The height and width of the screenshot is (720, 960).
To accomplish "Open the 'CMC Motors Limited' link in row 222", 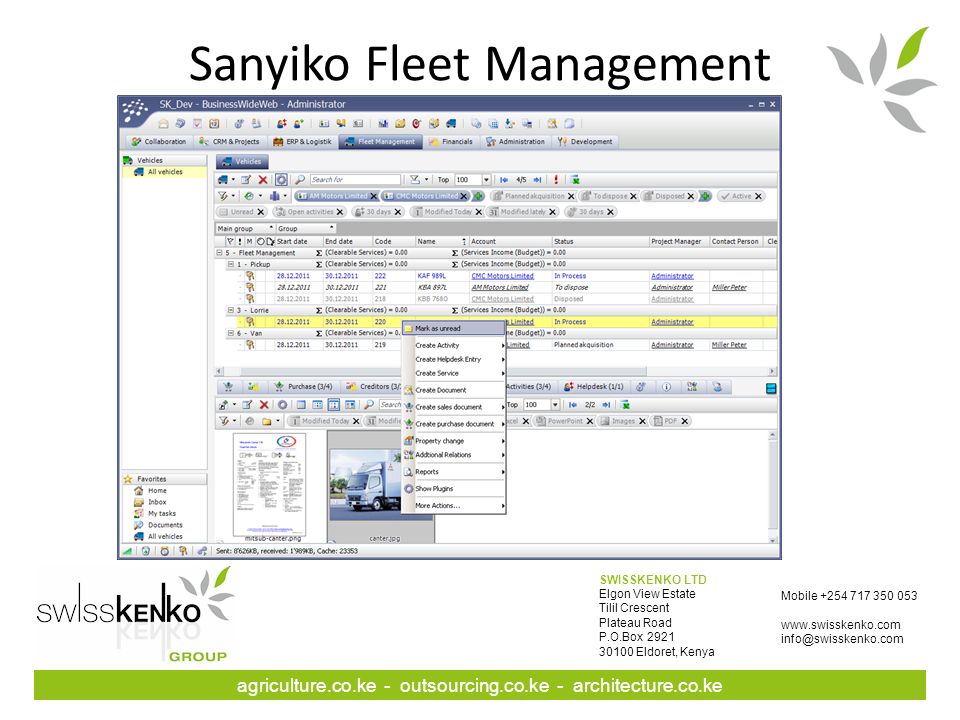I will tap(502, 276).
